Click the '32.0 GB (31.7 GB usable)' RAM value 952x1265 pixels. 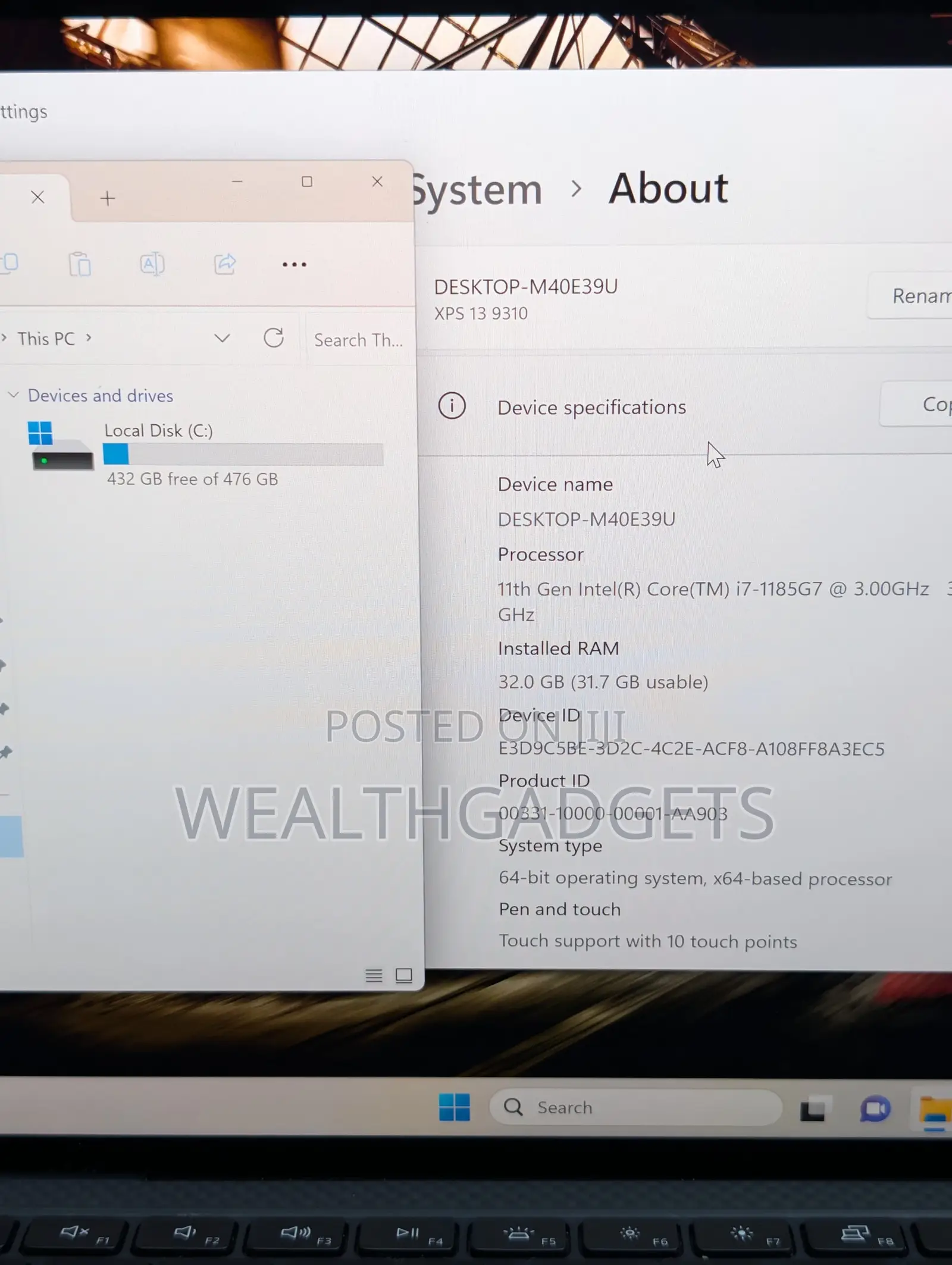click(x=603, y=682)
